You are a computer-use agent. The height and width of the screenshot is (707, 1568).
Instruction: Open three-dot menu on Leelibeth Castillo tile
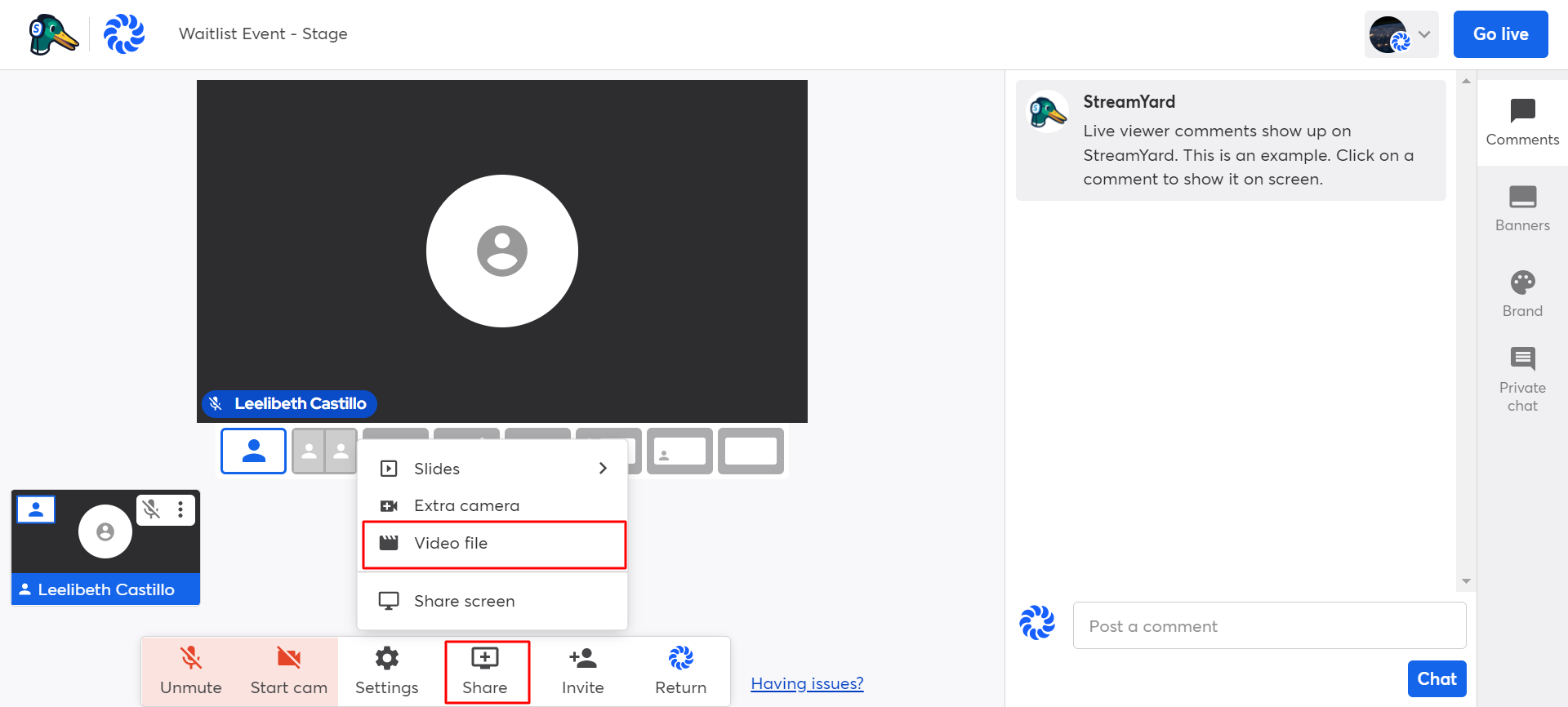tap(180, 509)
